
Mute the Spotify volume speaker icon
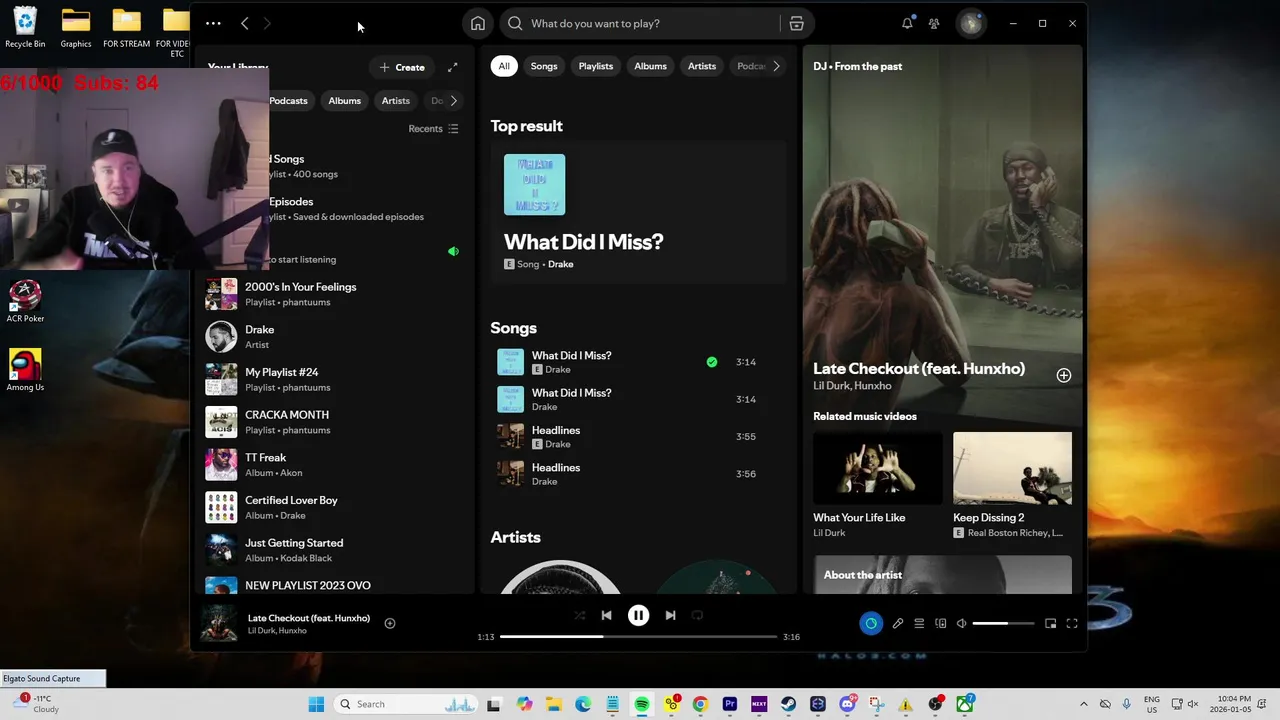click(x=961, y=623)
